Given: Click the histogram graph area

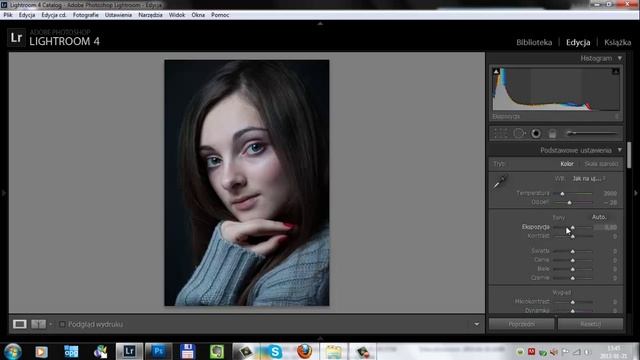Looking at the screenshot, I should click(556, 89).
